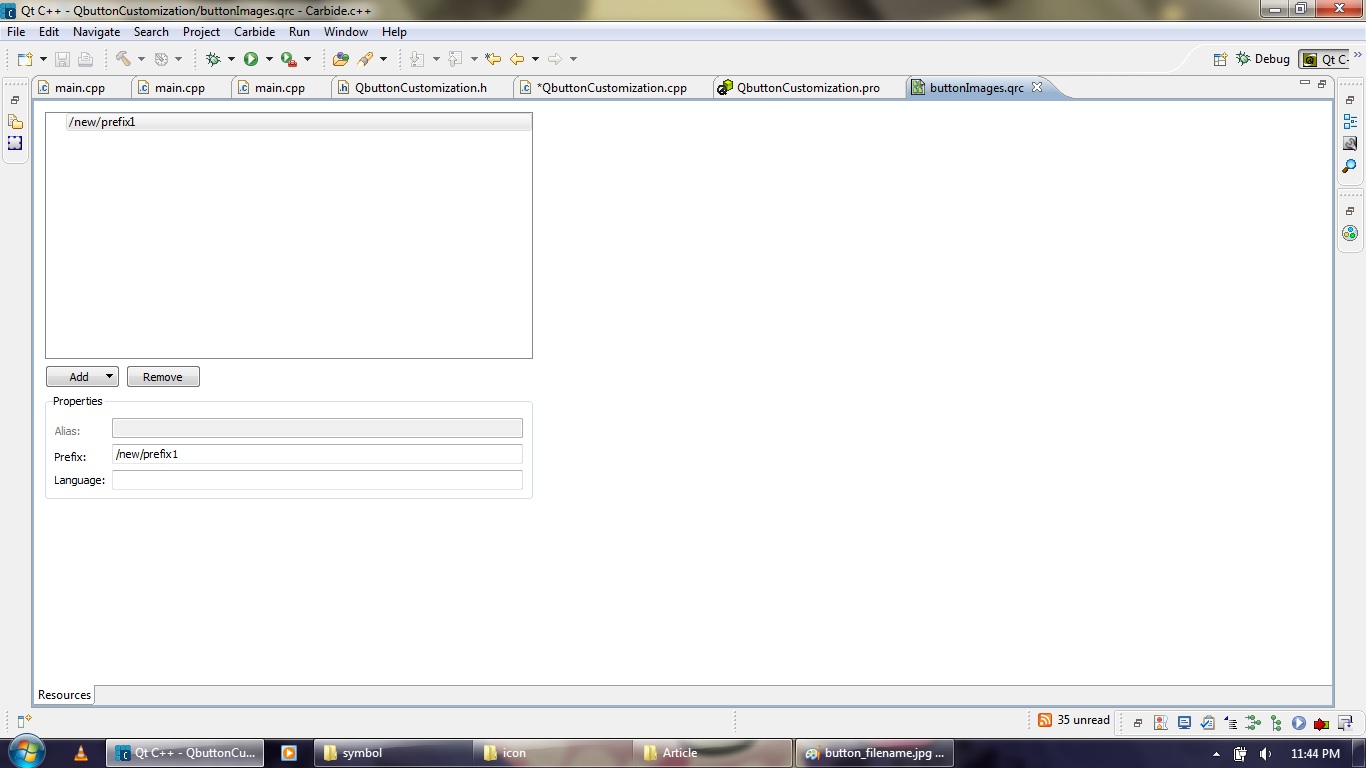1366x768 pixels.
Task: Clear the Alias input field
Action: (x=316, y=427)
